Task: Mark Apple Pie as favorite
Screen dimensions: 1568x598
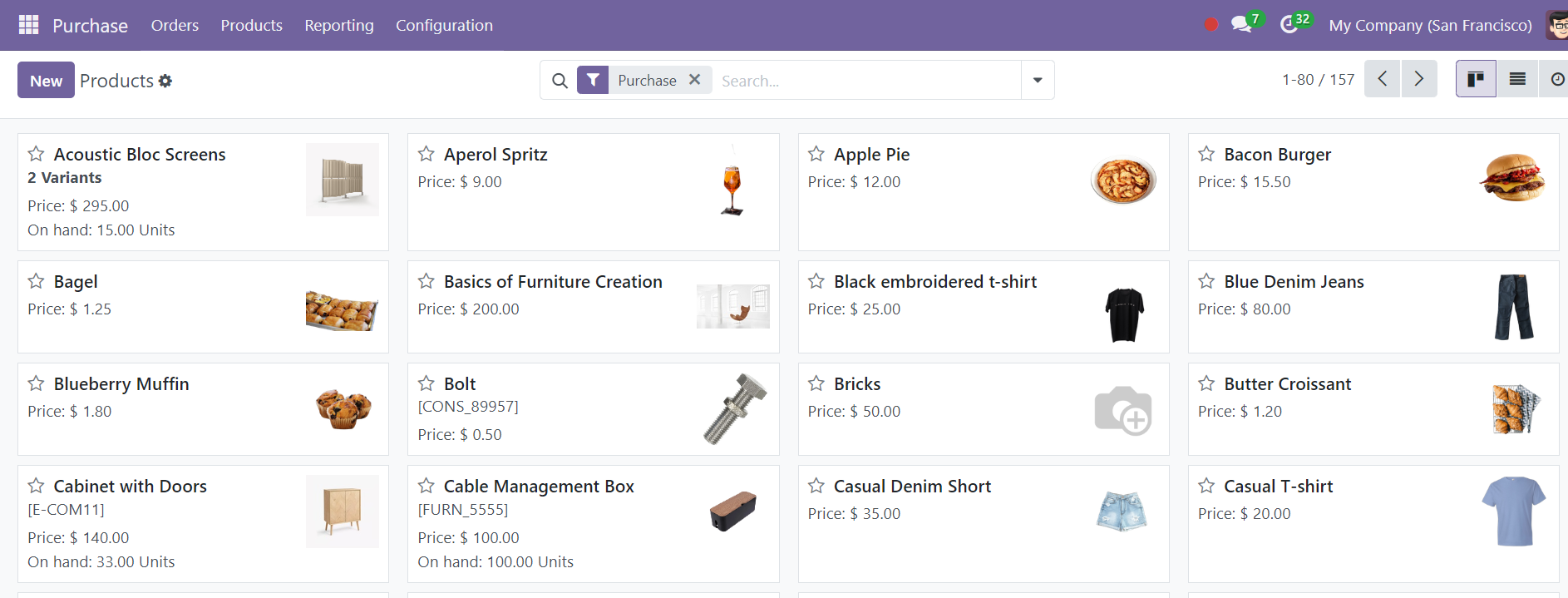Action: (x=816, y=154)
